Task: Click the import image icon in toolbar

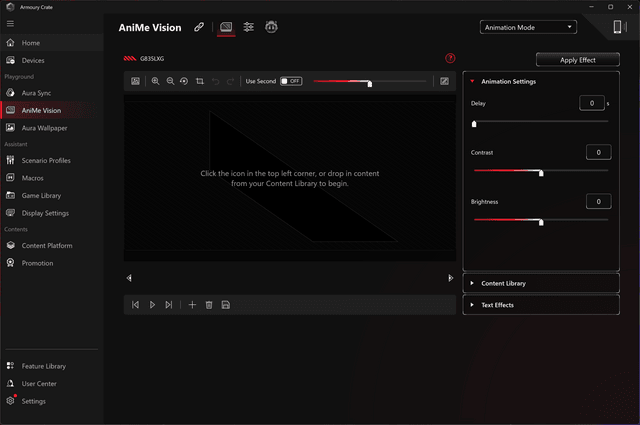Action: point(136,81)
